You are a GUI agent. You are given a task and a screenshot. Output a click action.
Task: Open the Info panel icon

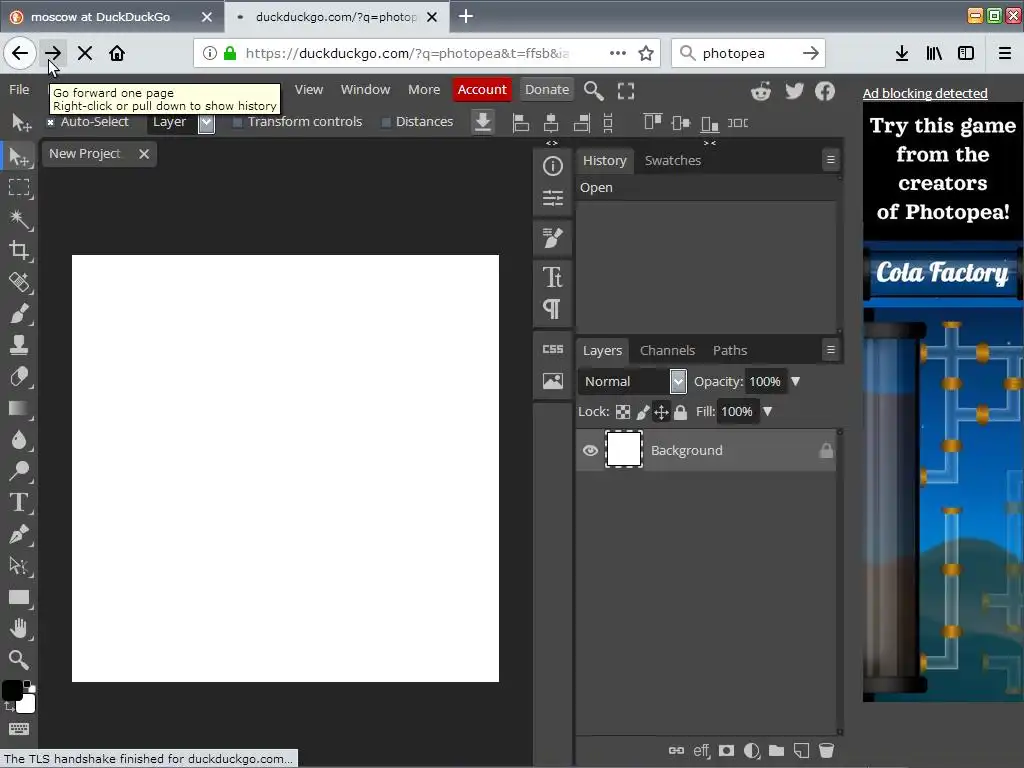(552, 167)
